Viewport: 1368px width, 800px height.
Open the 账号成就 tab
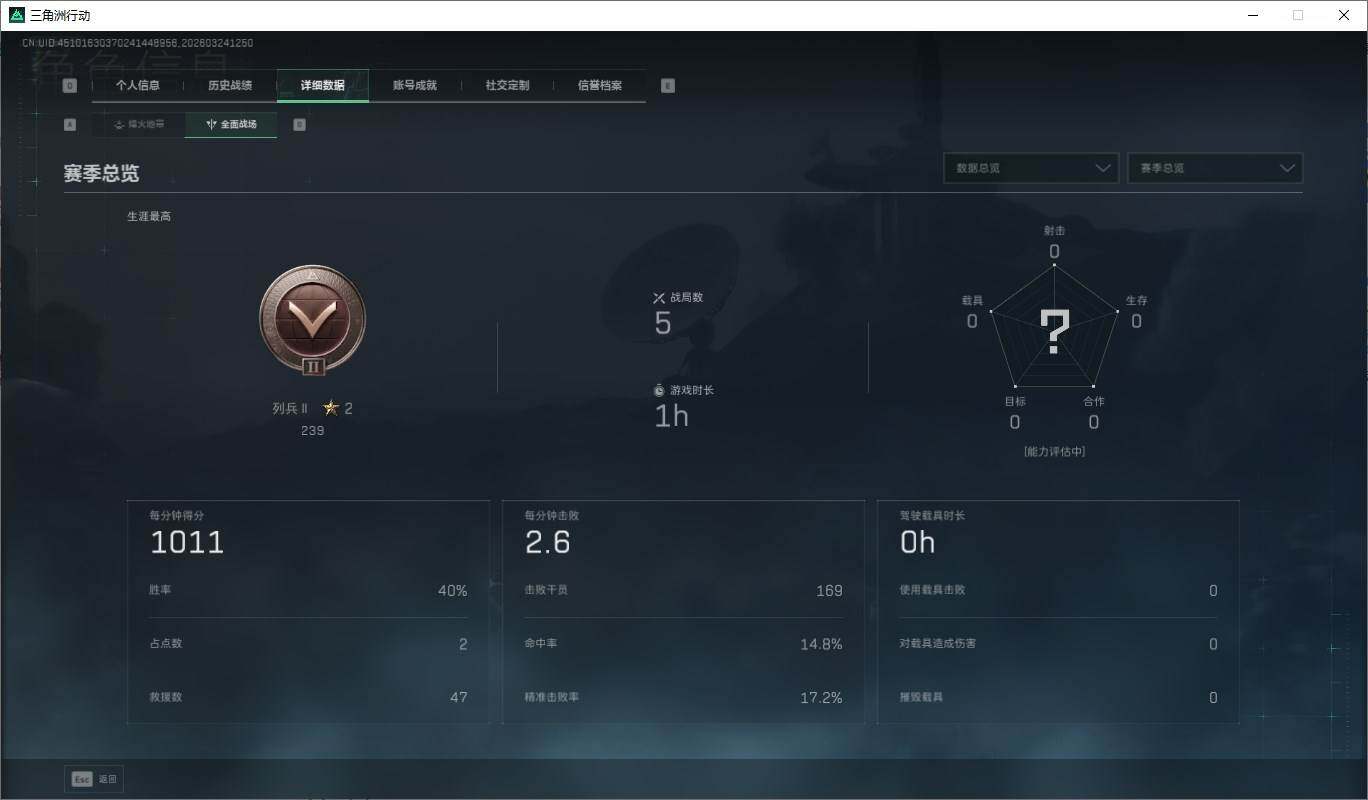point(415,86)
